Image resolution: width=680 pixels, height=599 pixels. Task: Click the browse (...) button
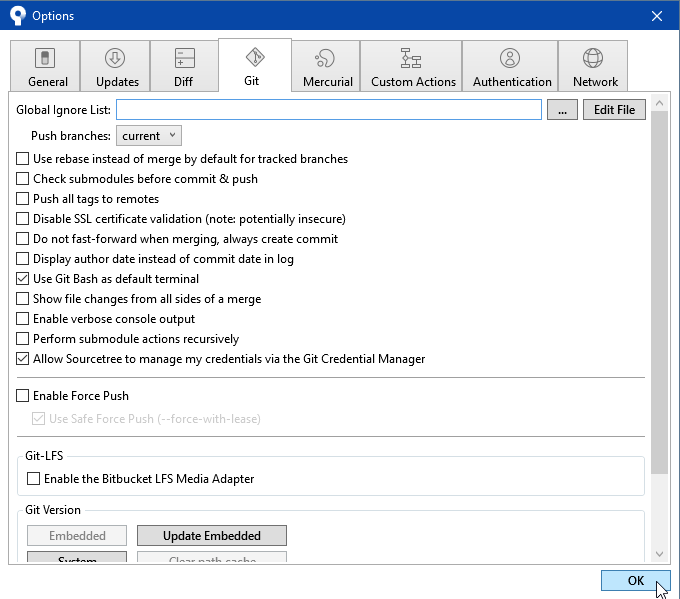click(562, 110)
